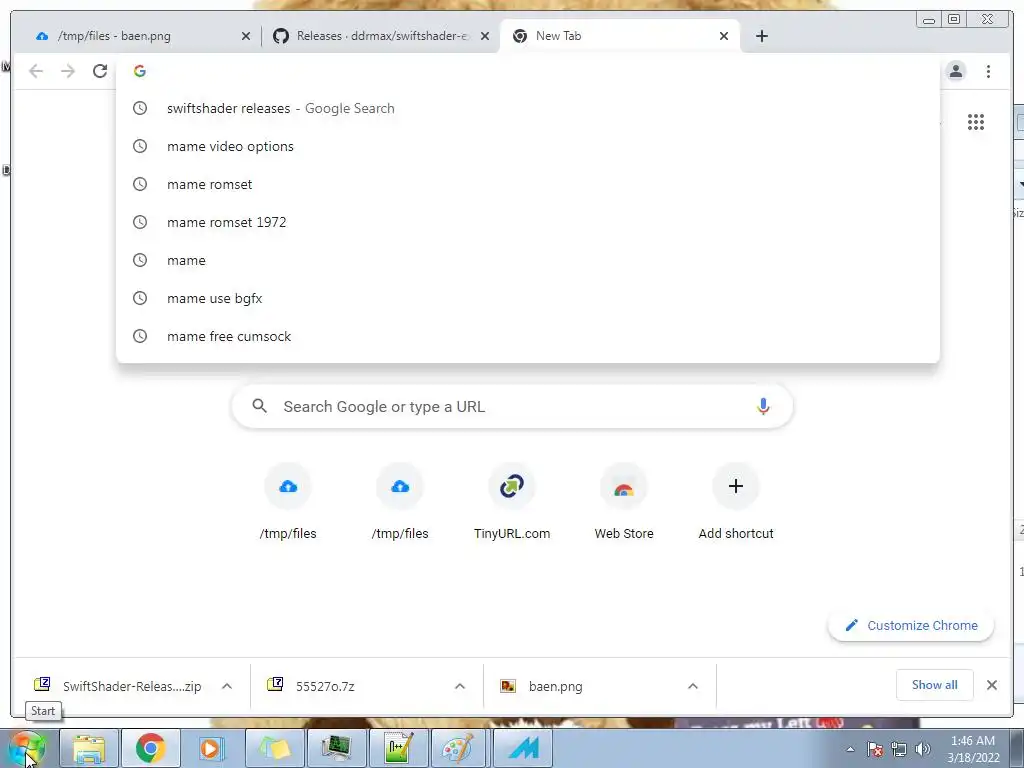Click the volume speaker tray icon
This screenshot has height=768, width=1024.
[x=923, y=749]
